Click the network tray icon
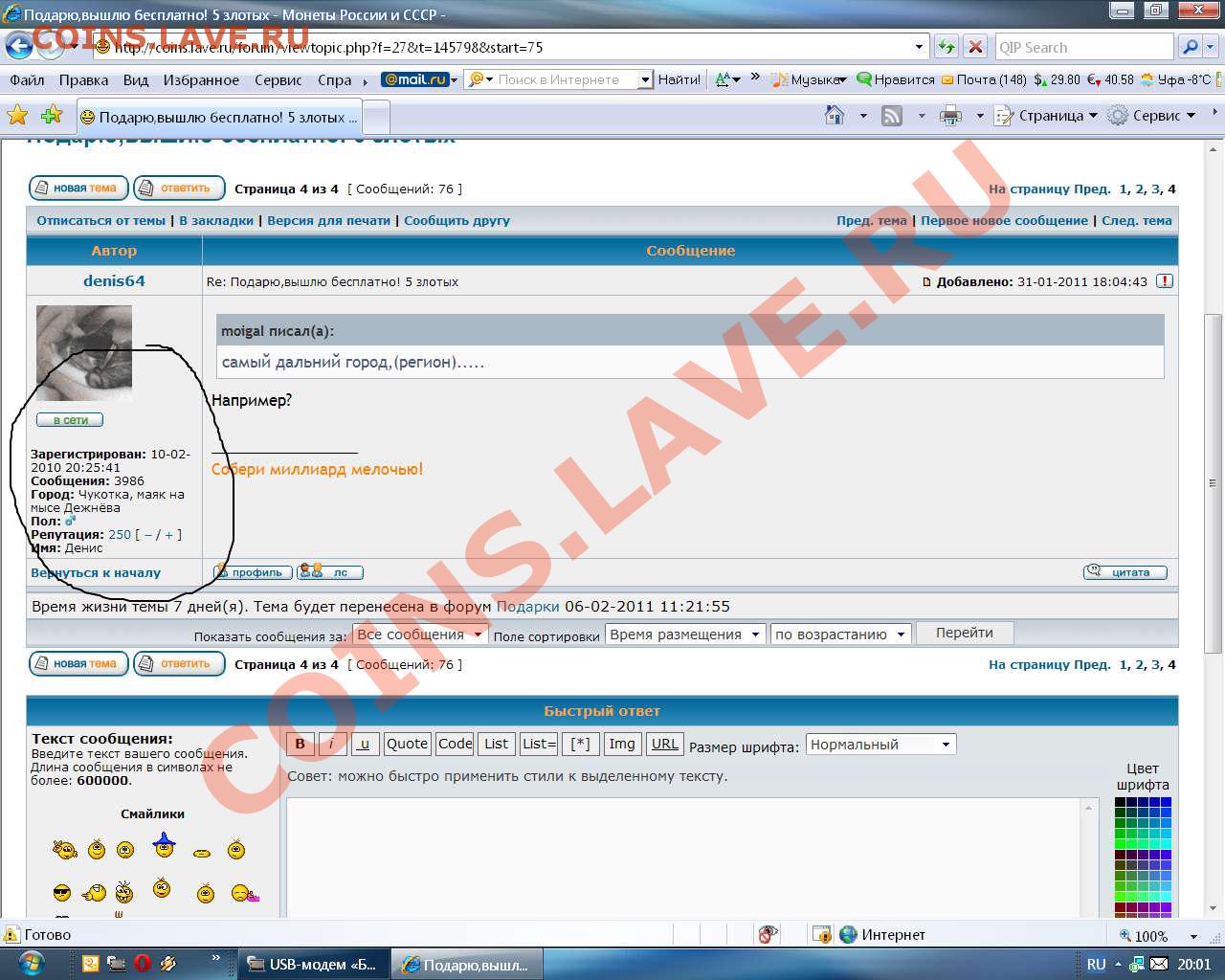The image size is (1225, 980). tap(1135, 964)
